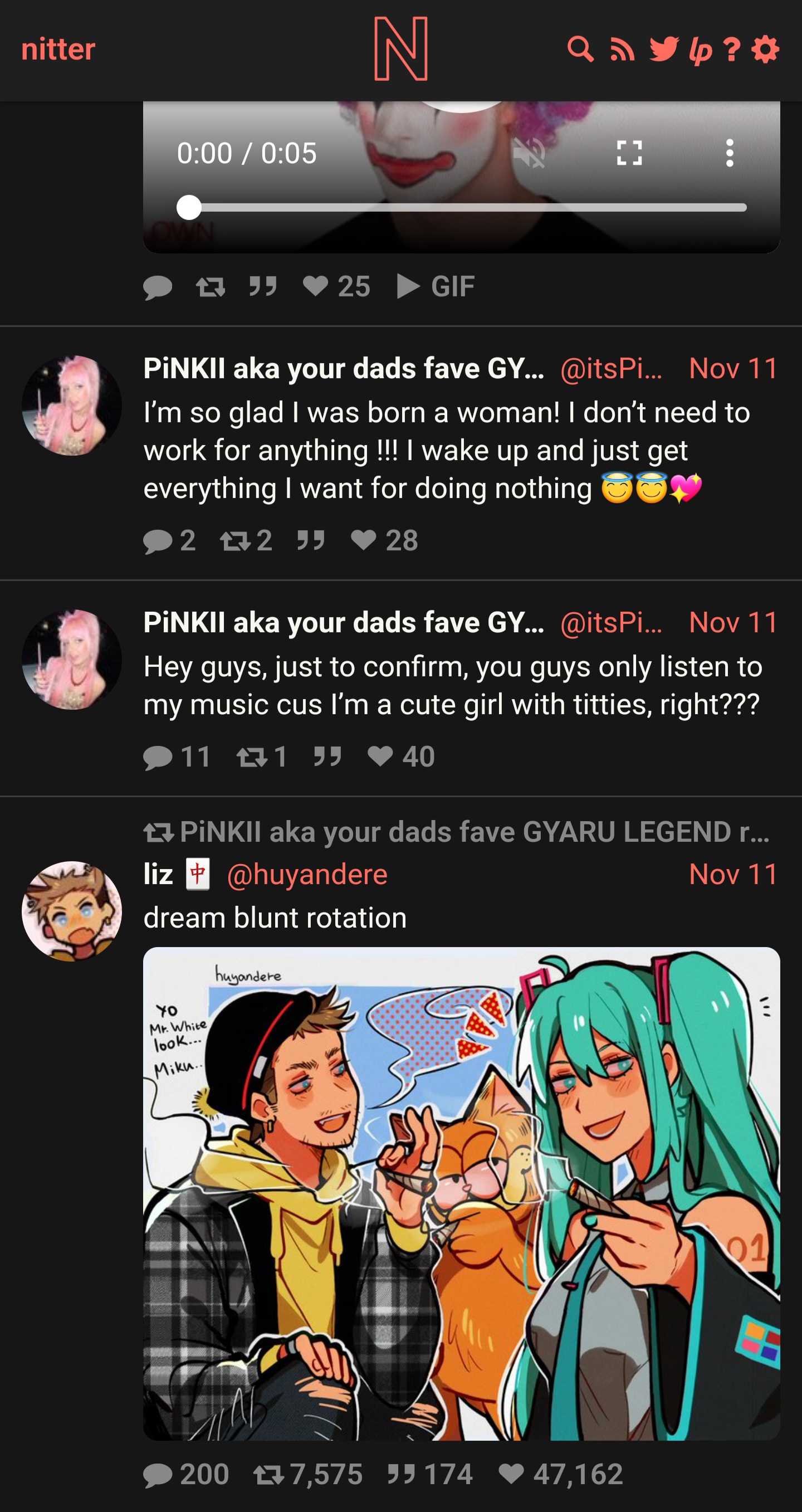Image resolution: width=802 pixels, height=1512 pixels.
Task: Click liz's cartoon avatar picture
Action: 72,911
